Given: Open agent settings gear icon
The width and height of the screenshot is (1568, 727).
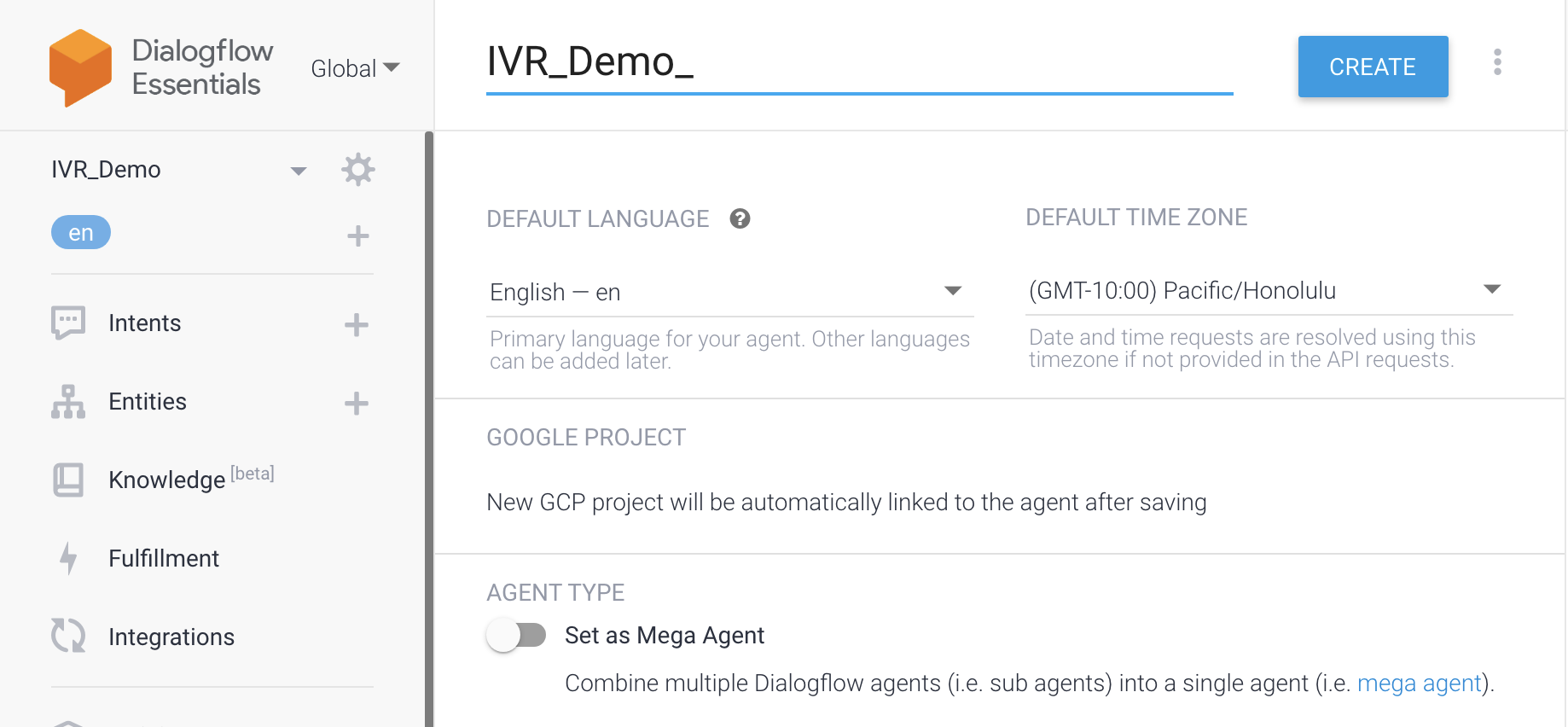Looking at the screenshot, I should click(x=358, y=170).
